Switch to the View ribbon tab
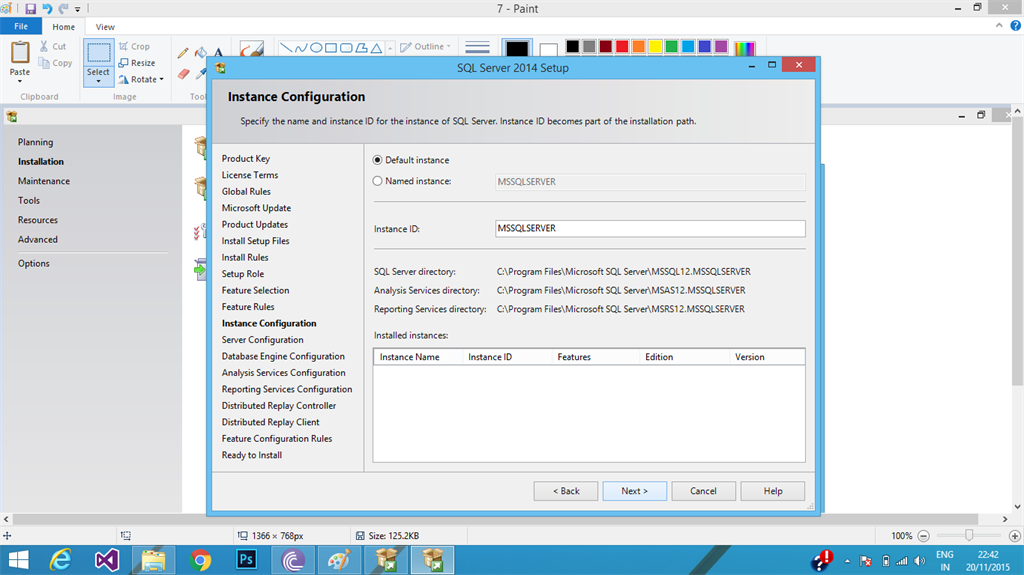 click(x=105, y=27)
